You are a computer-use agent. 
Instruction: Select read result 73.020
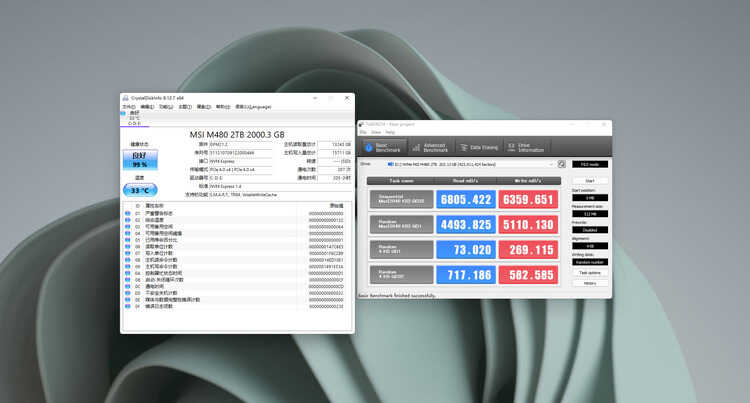(x=466, y=250)
